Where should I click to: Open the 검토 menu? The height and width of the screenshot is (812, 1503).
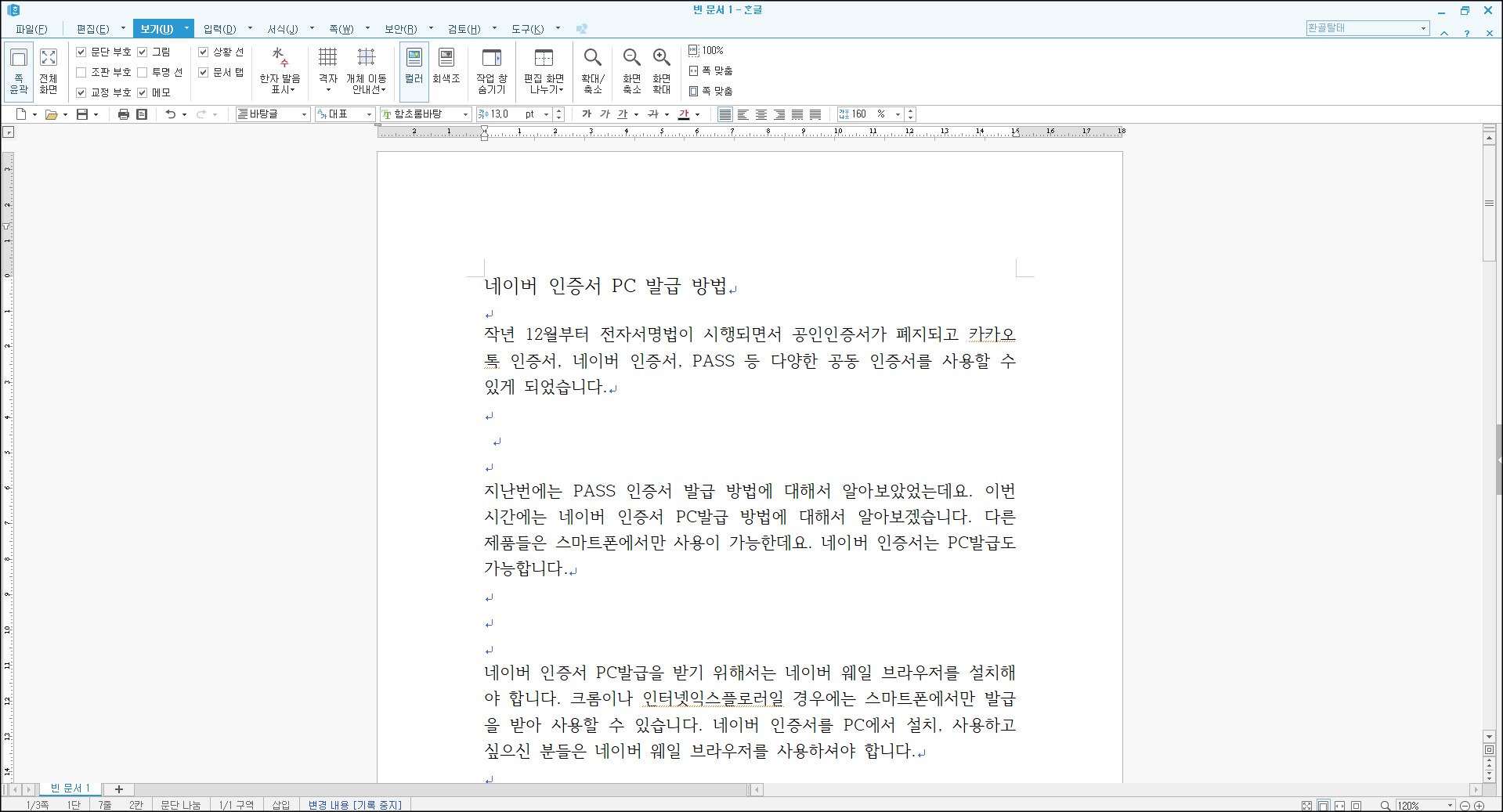(464, 29)
